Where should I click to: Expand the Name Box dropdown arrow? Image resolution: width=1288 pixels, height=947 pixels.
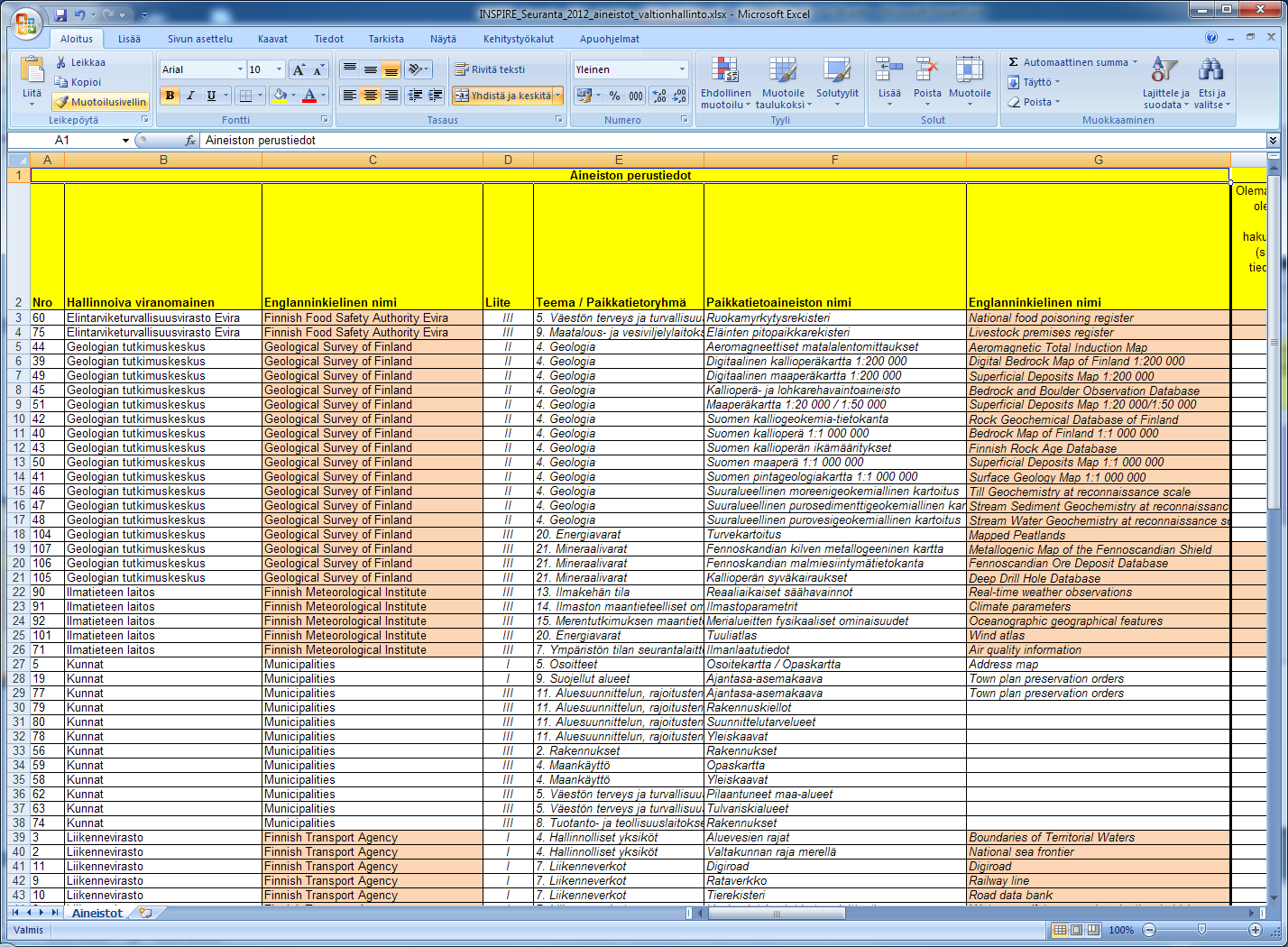125,140
